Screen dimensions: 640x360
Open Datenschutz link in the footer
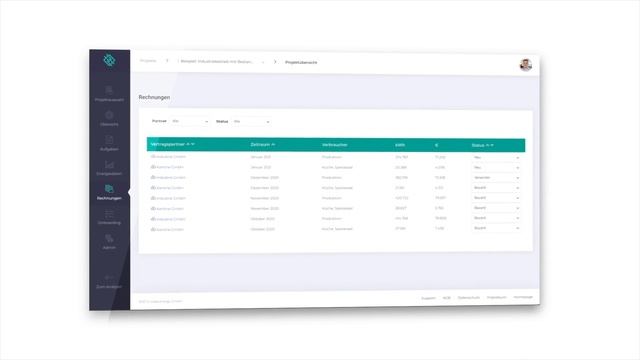click(x=469, y=298)
